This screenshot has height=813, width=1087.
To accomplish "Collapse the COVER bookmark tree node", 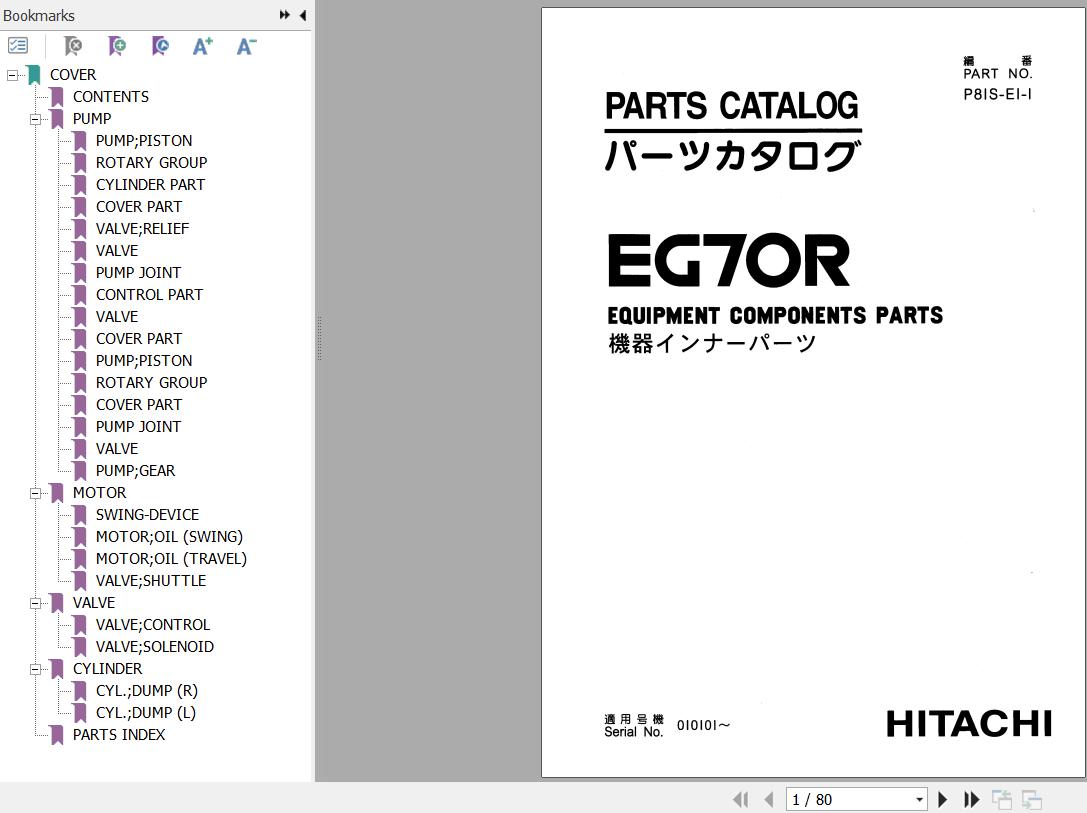I will tap(12, 75).
